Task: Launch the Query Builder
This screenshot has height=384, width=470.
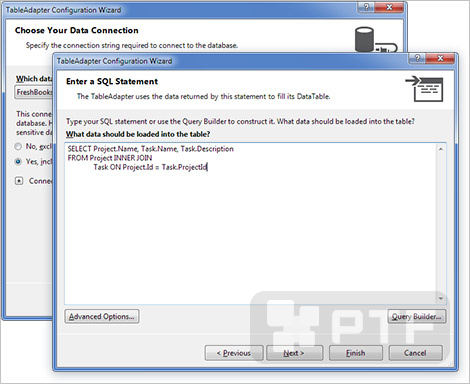Action: click(417, 316)
